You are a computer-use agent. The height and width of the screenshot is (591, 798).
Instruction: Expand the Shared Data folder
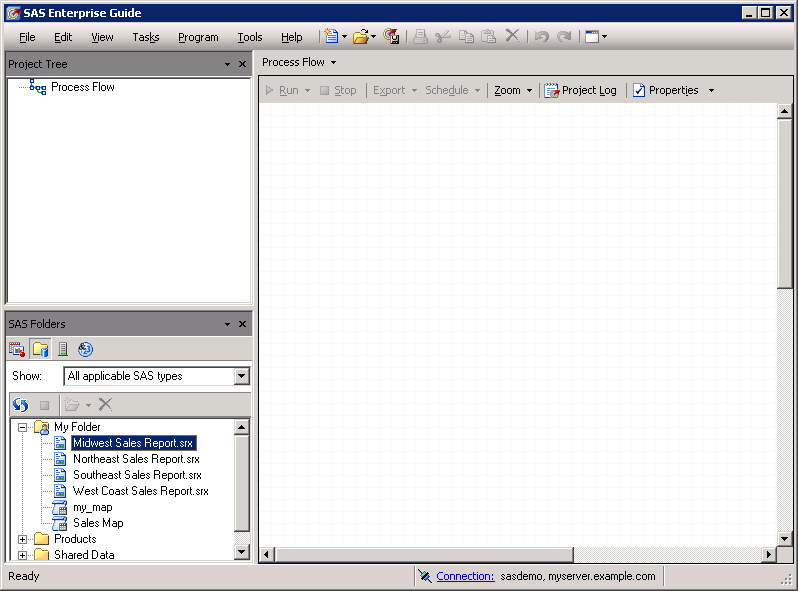coord(22,555)
